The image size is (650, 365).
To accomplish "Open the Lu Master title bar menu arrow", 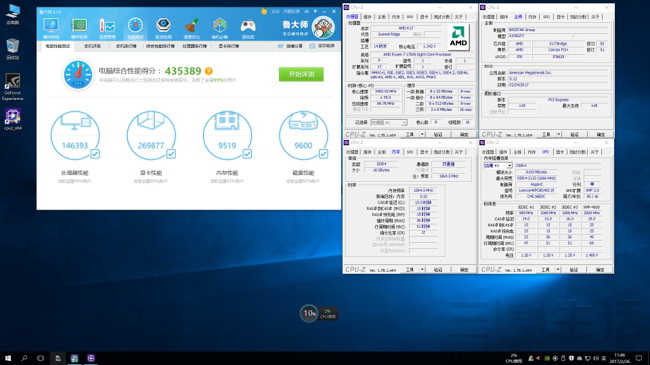I will coord(315,11).
